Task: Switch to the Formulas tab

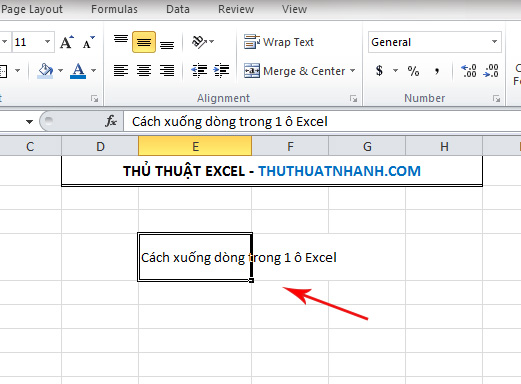Action: [x=114, y=9]
